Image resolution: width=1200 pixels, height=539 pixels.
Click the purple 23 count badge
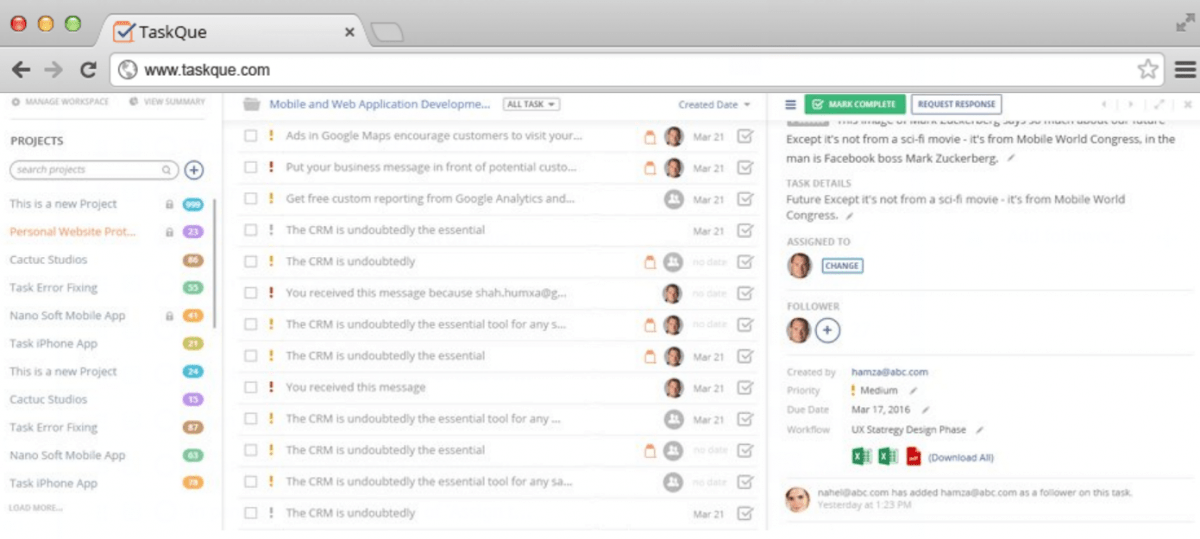click(193, 232)
